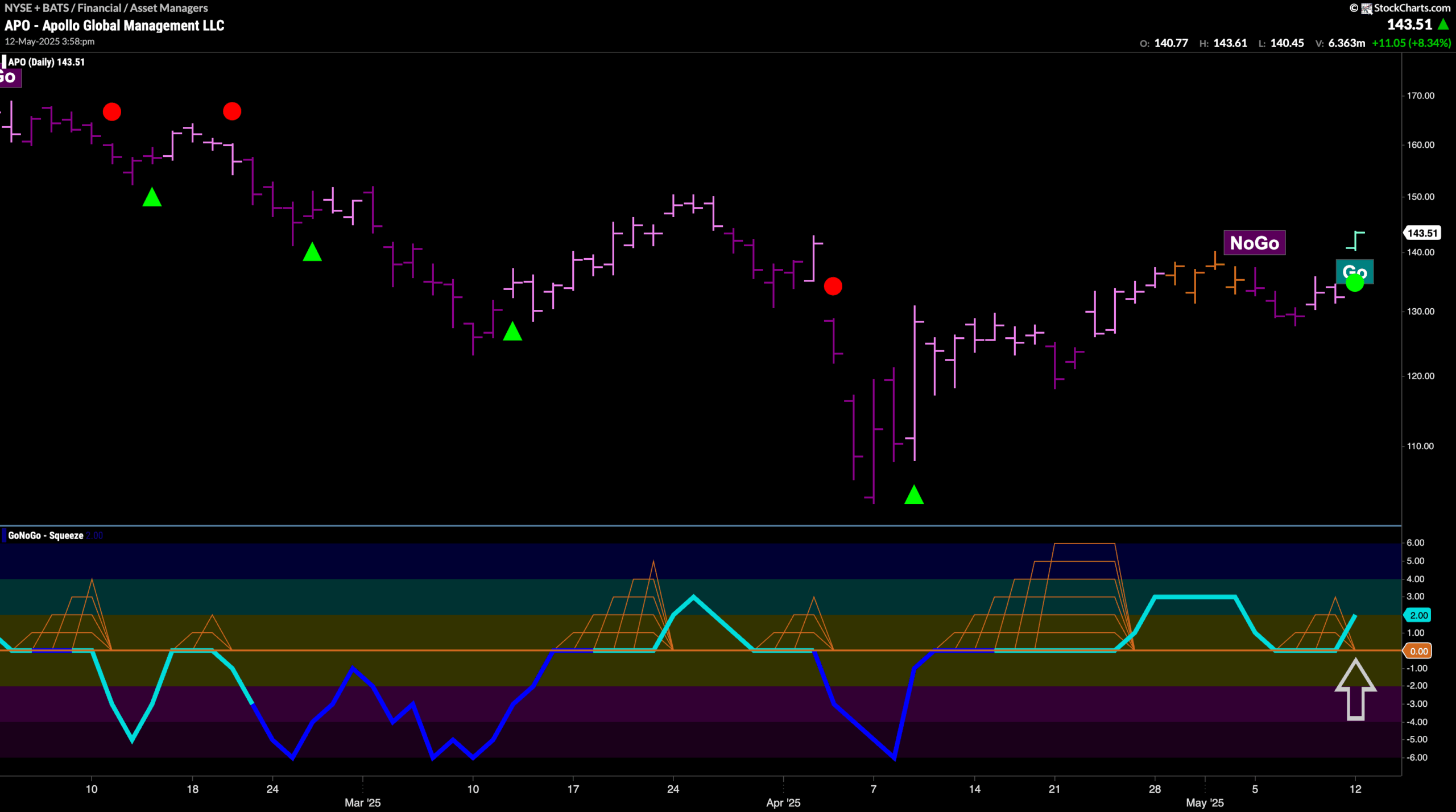Click the change value +11.05 (+8.34%)
Screen dimensions: 1456x812
1412,43
